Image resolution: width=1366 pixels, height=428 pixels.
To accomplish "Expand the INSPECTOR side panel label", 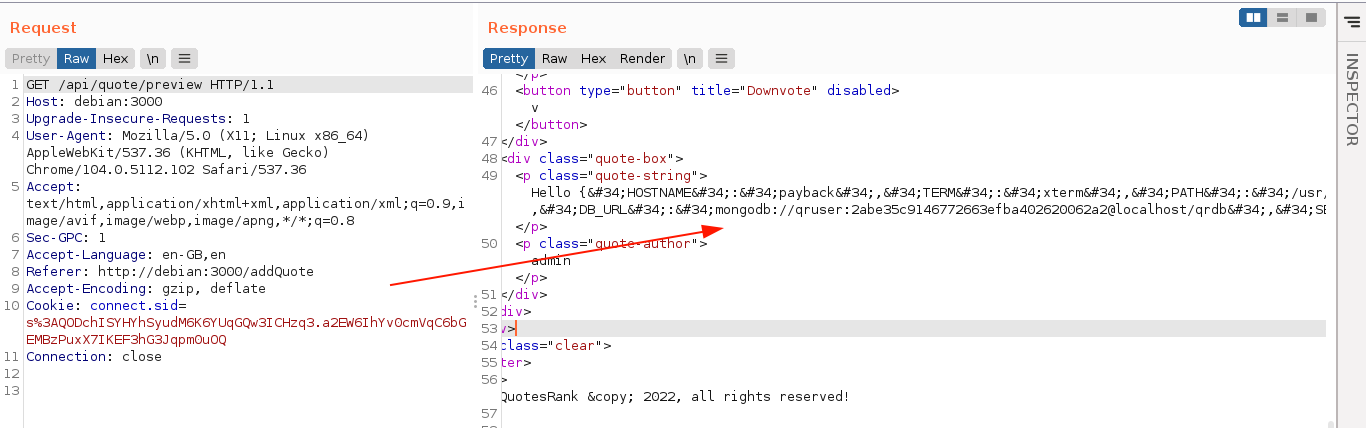I will pyautogui.click(x=1351, y=100).
